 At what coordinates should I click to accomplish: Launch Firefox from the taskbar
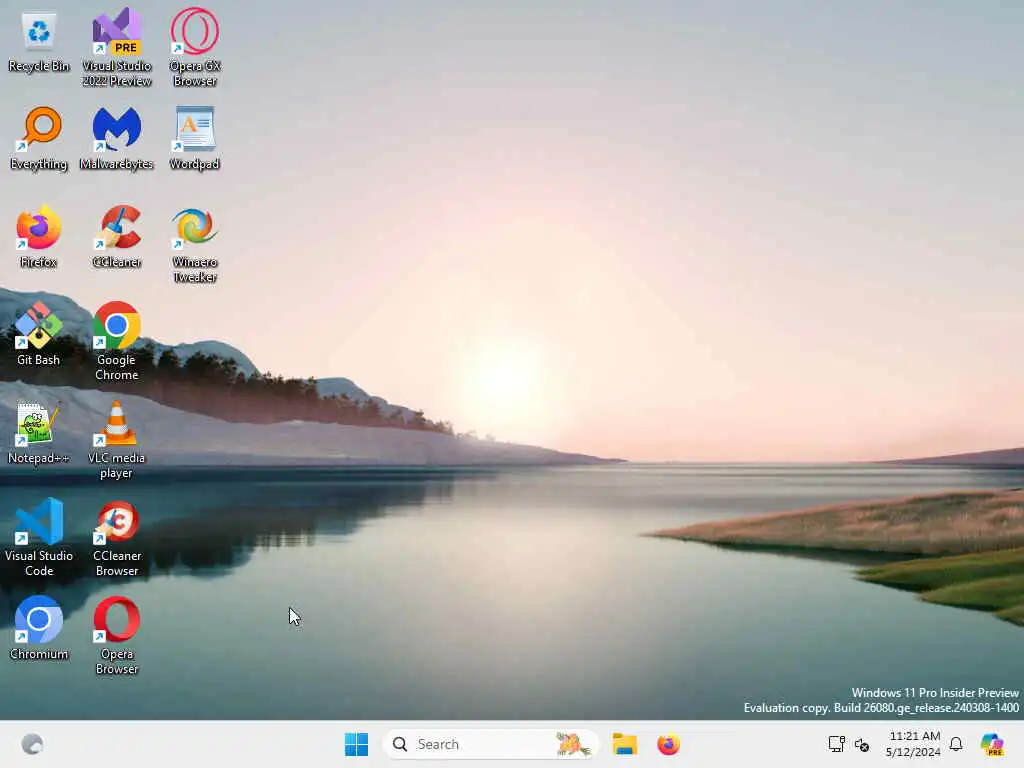[669, 744]
